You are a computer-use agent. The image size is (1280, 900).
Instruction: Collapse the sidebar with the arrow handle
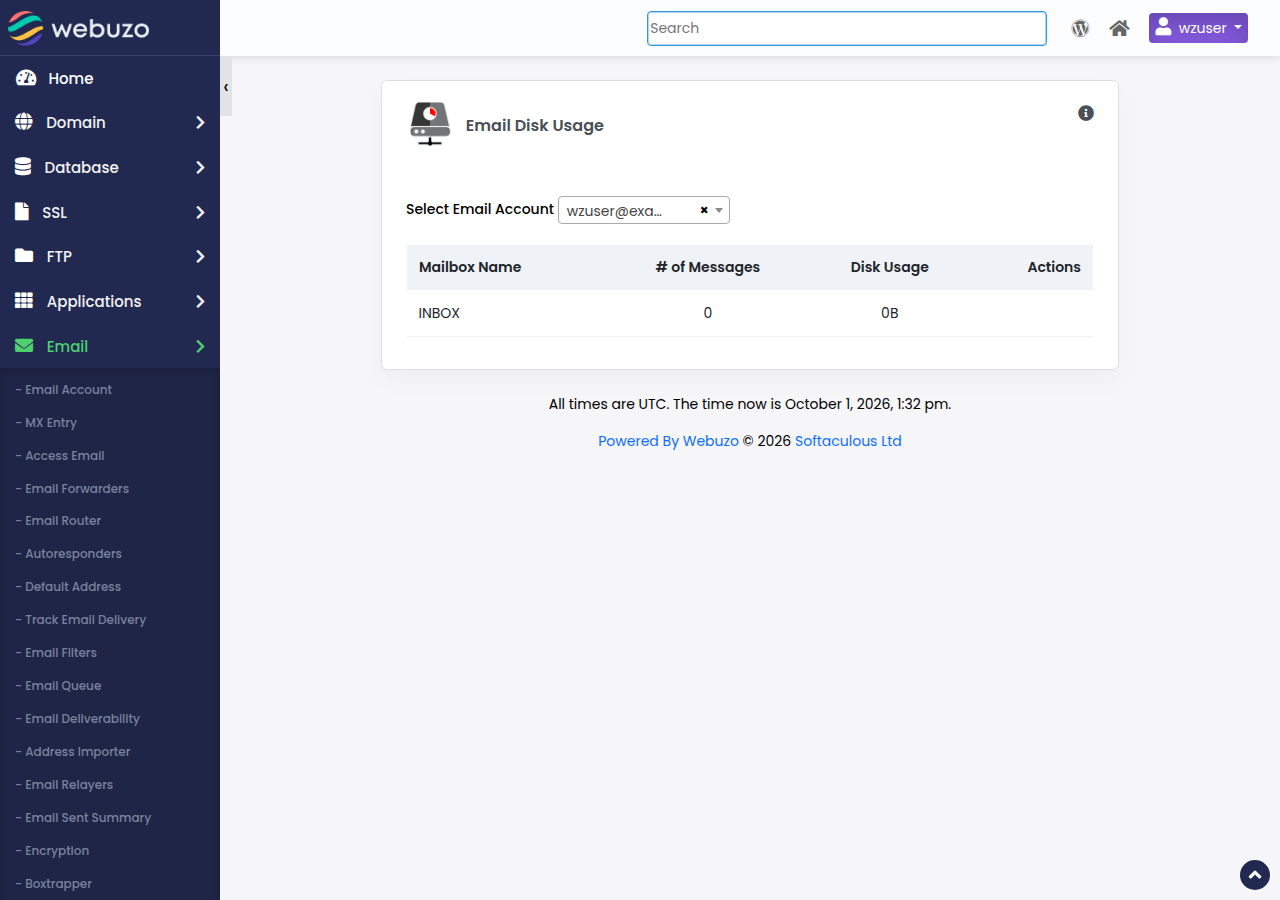(x=226, y=87)
